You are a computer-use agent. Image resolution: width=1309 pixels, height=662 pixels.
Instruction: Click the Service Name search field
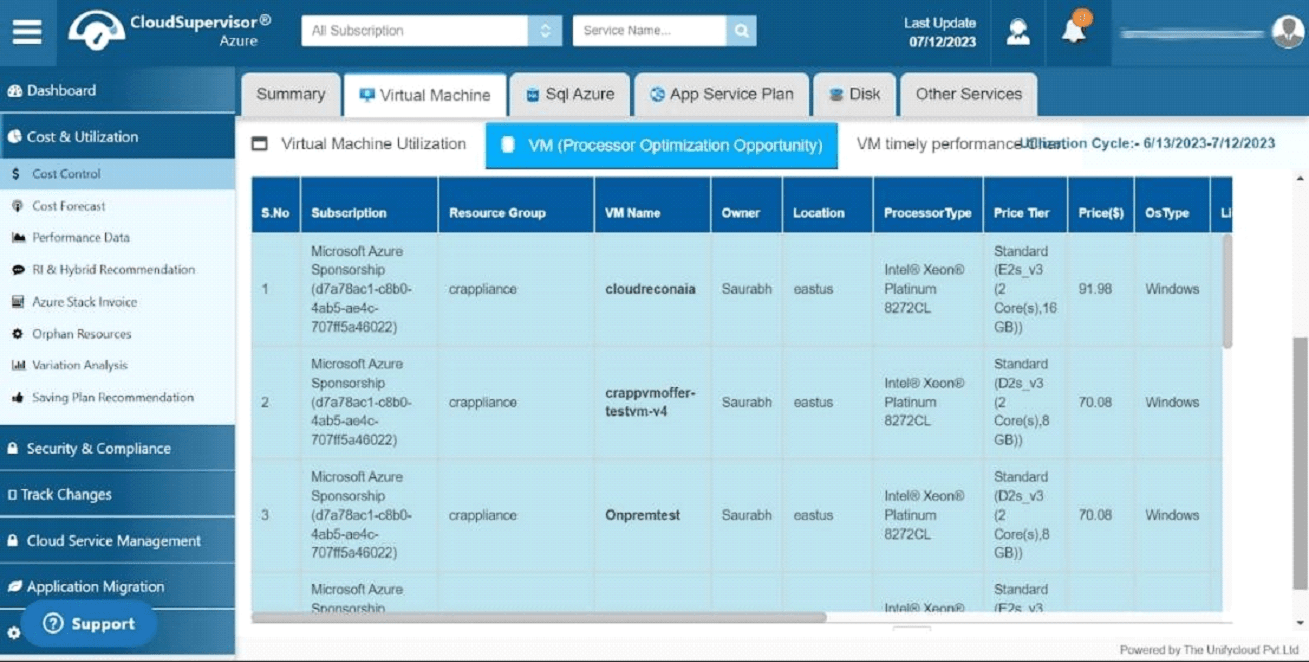tap(649, 31)
